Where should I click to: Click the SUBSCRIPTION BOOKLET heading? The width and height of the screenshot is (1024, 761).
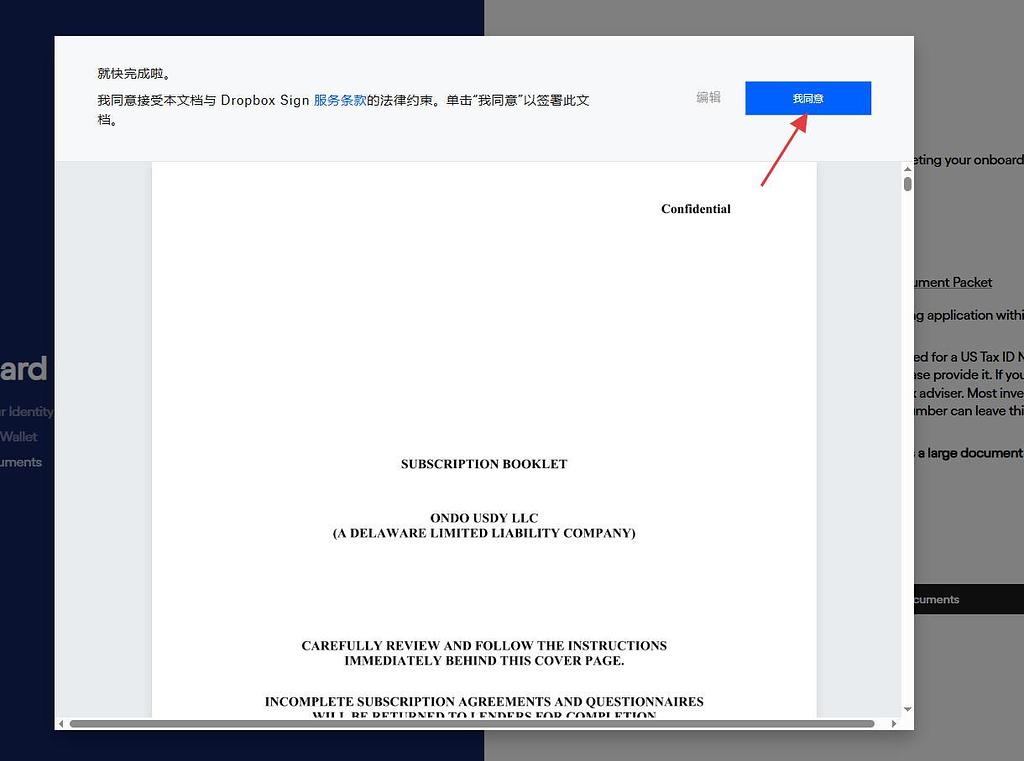[x=484, y=464]
